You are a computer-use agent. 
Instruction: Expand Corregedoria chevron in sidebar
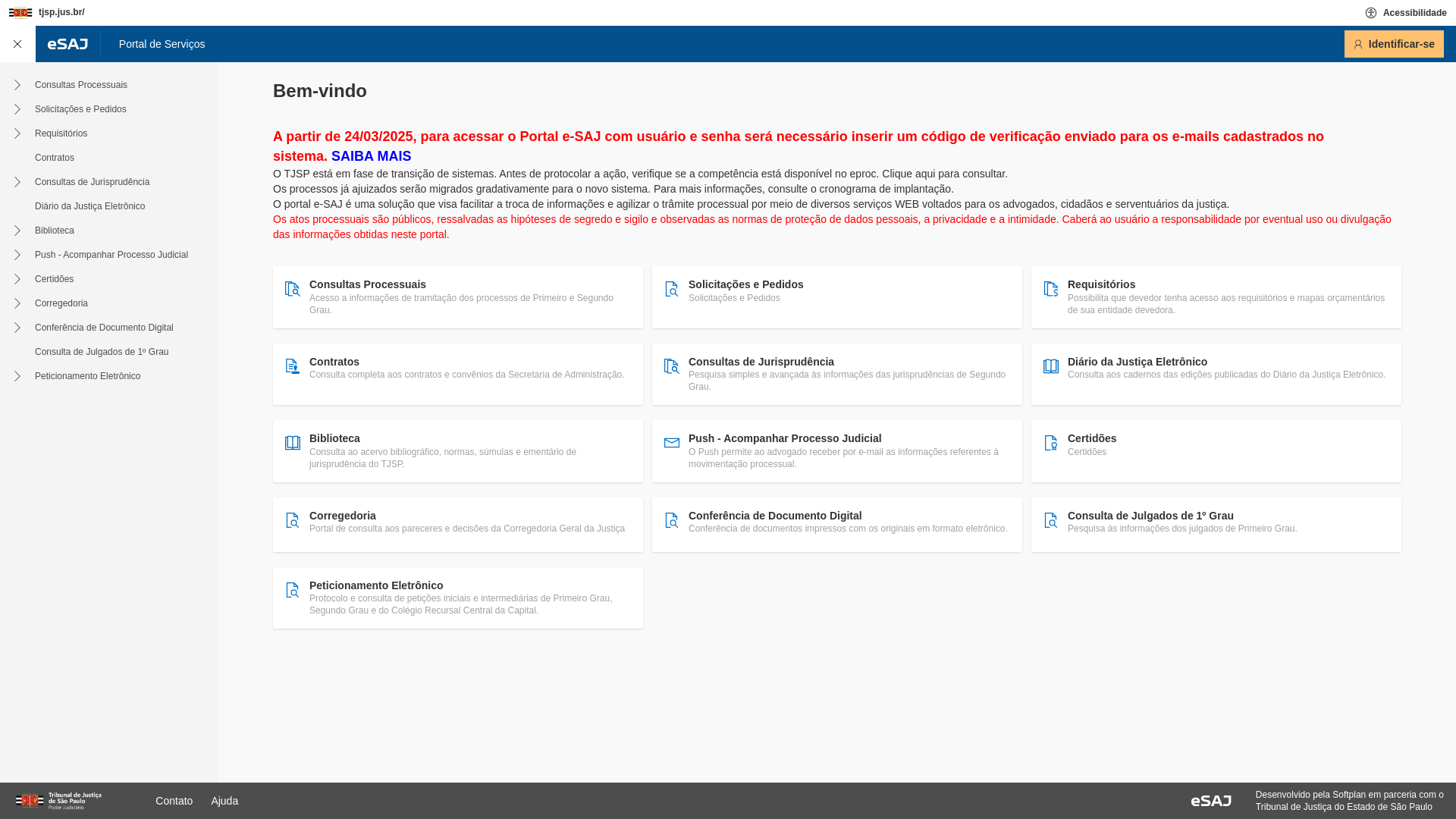tap(17, 303)
